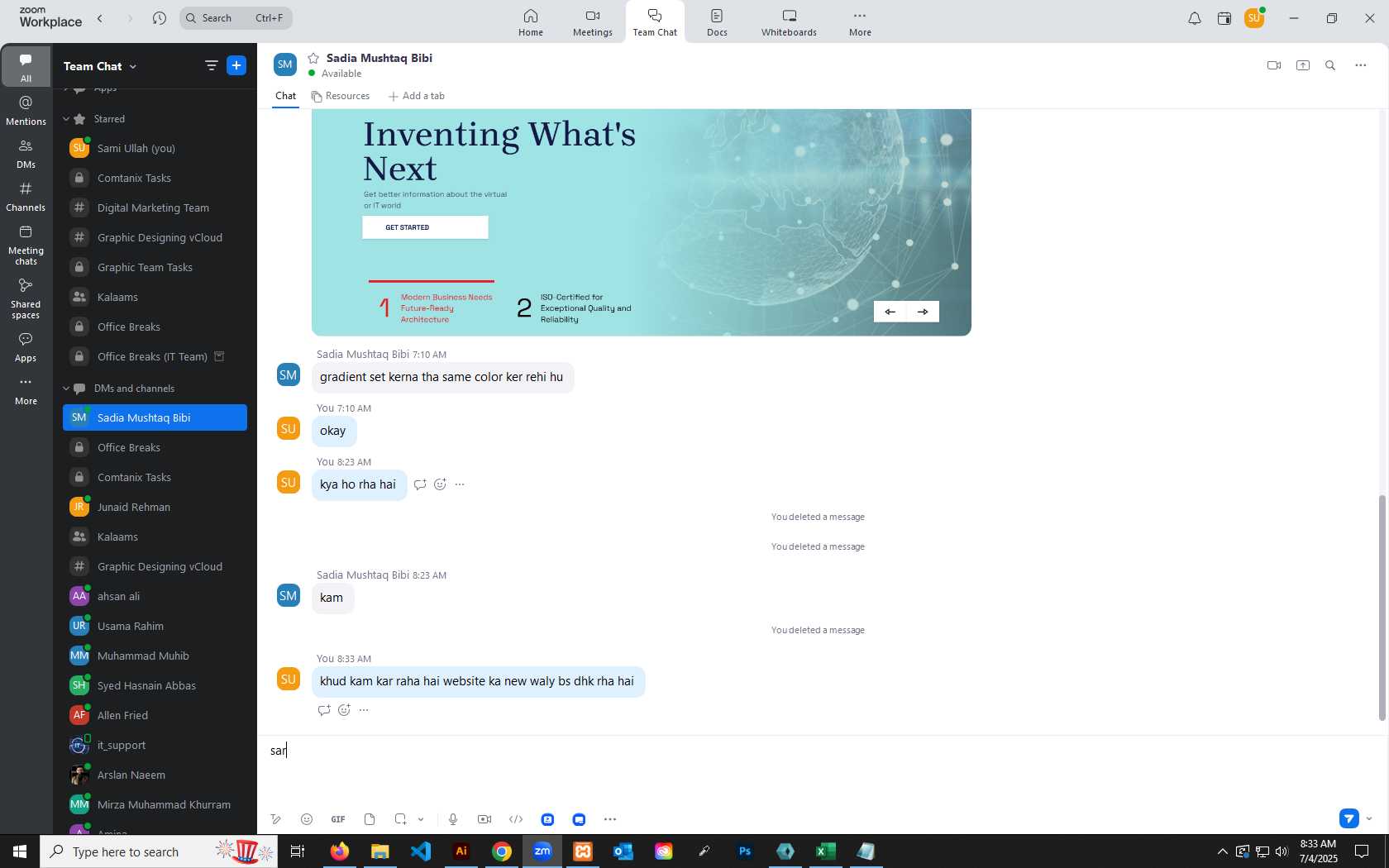Search within this chat using magnifier icon
Viewport: 1389px width, 868px height.
(x=1330, y=65)
